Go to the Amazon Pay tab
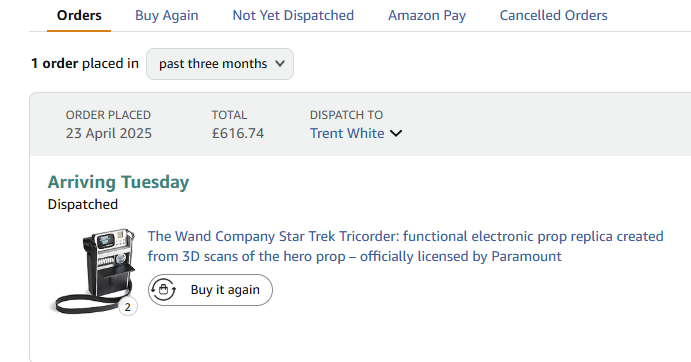This screenshot has width=691, height=362. pos(427,15)
